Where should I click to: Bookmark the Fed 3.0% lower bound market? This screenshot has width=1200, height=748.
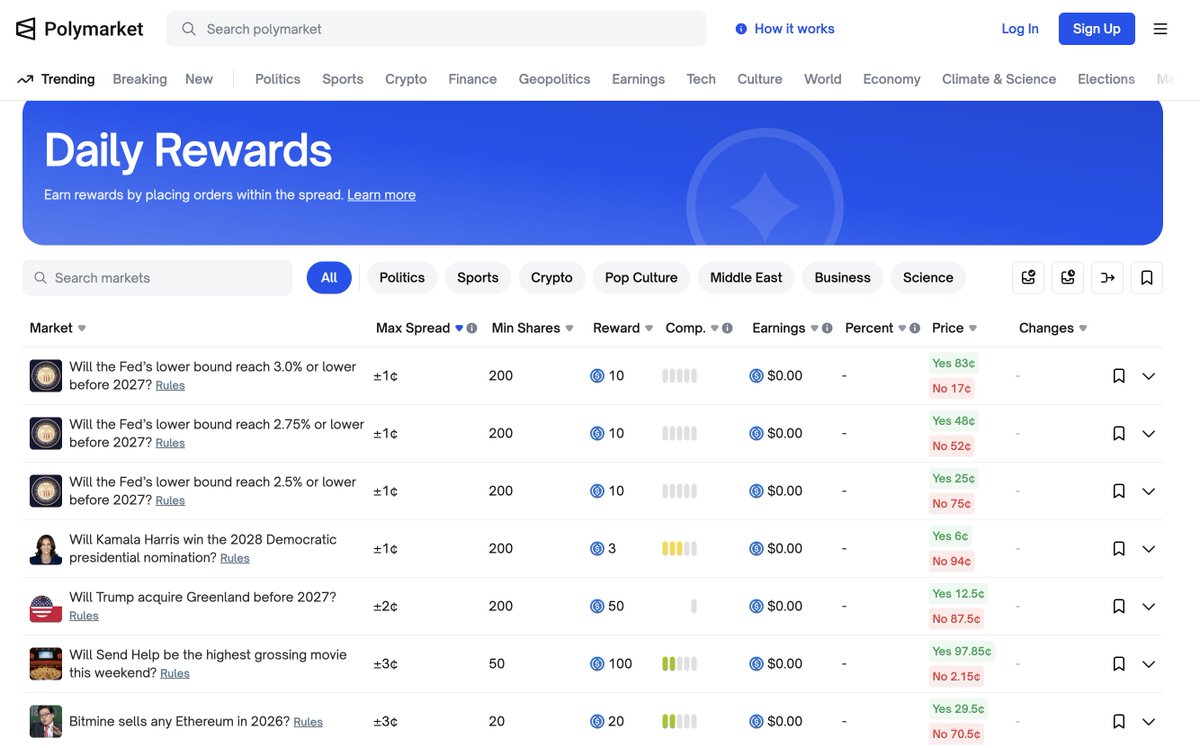1119,376
